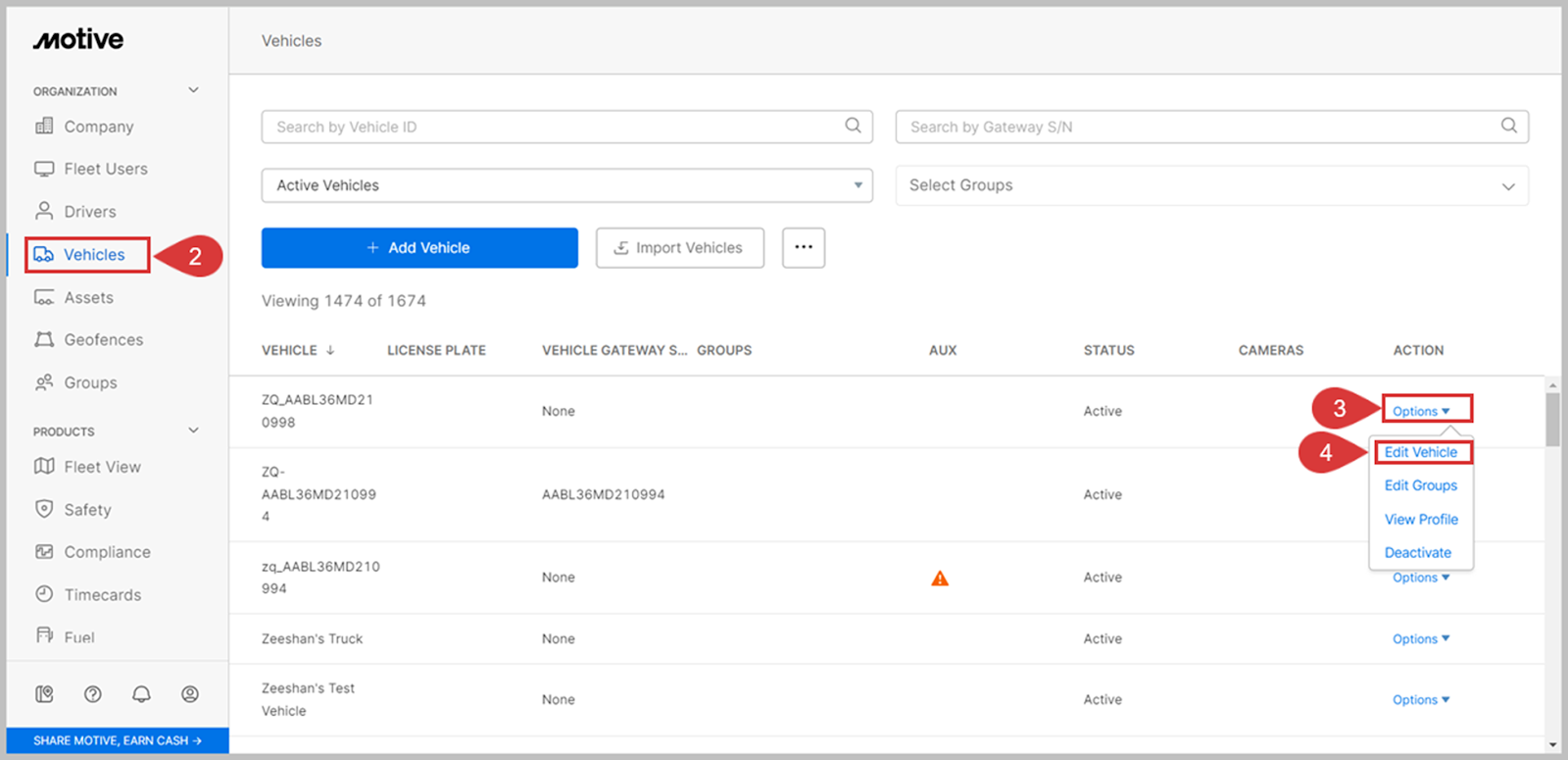Click the vehicle list vertical scrollbar thumb
This screenshot has height=760, width=1568.
(x=1552, y=420)
